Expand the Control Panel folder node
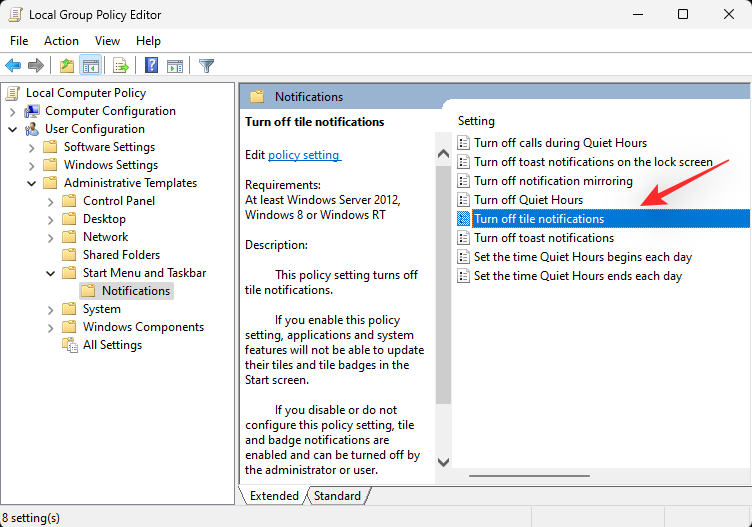The image size is (752, 527). tap(50, 201)
